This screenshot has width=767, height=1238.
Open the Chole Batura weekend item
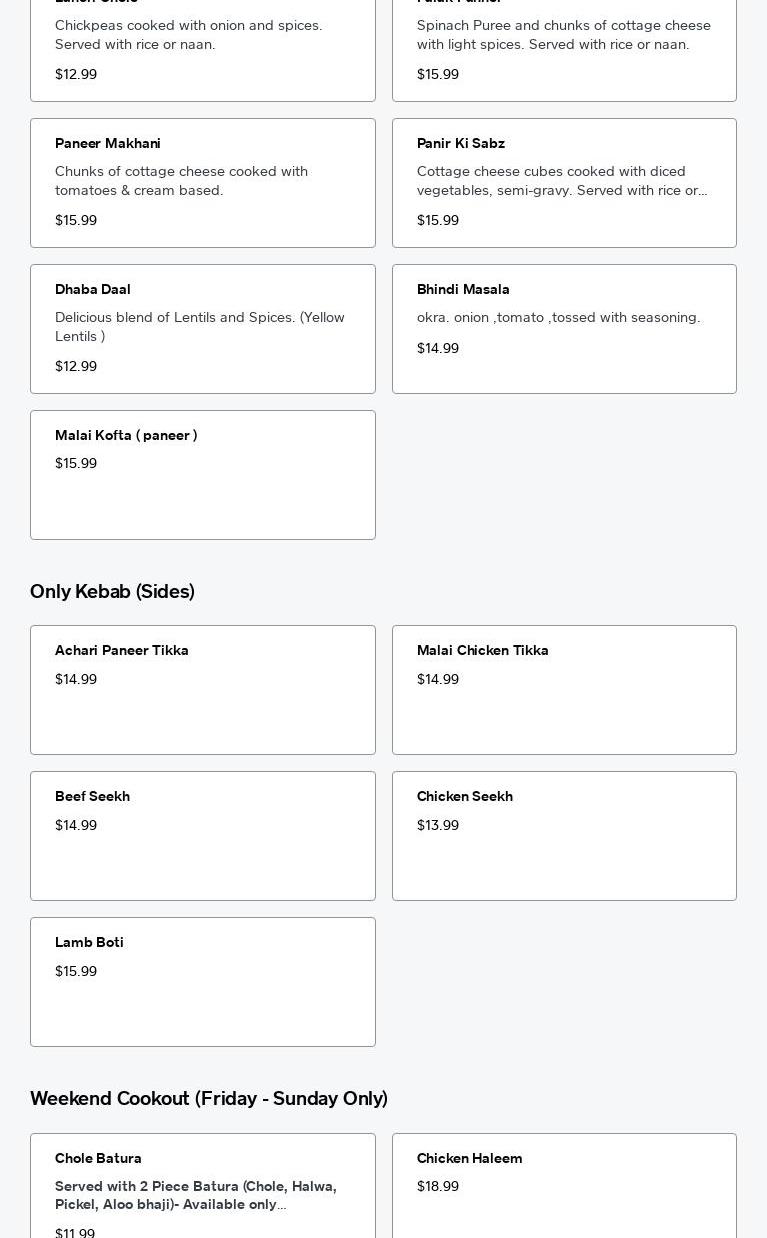pyautogui.click(x=202, y=1185)
